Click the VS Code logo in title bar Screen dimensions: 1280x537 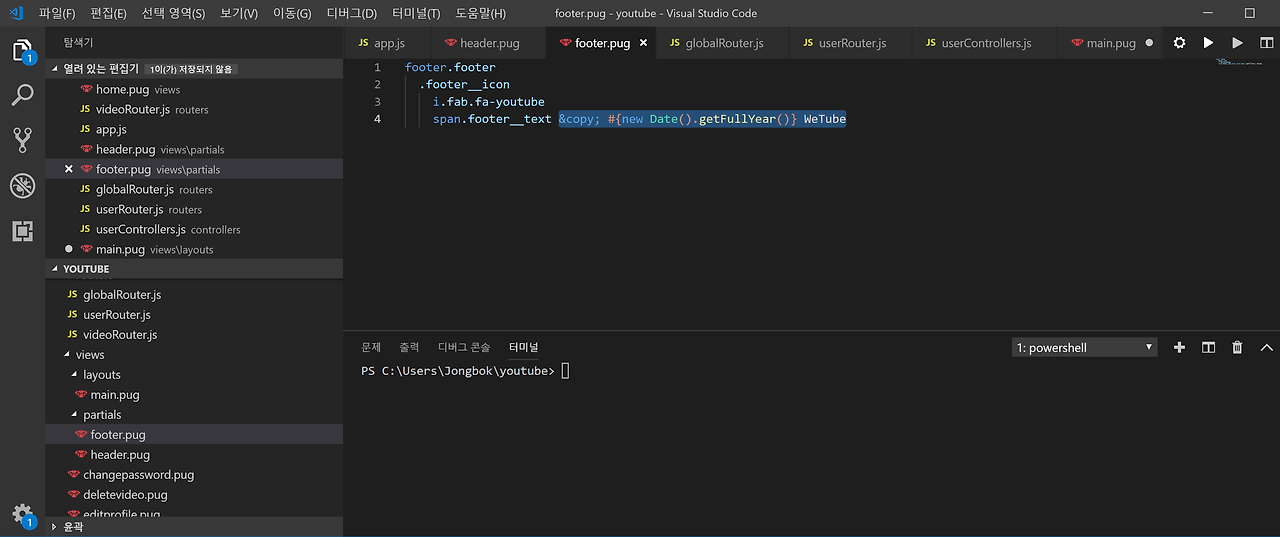(x=16, y=13)
